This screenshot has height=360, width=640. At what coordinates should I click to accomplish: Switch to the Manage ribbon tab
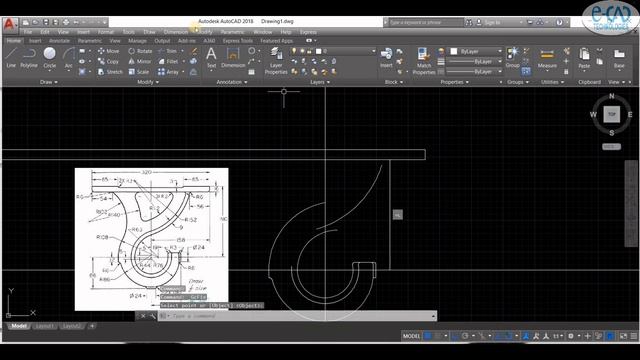(x=137, y=41)
